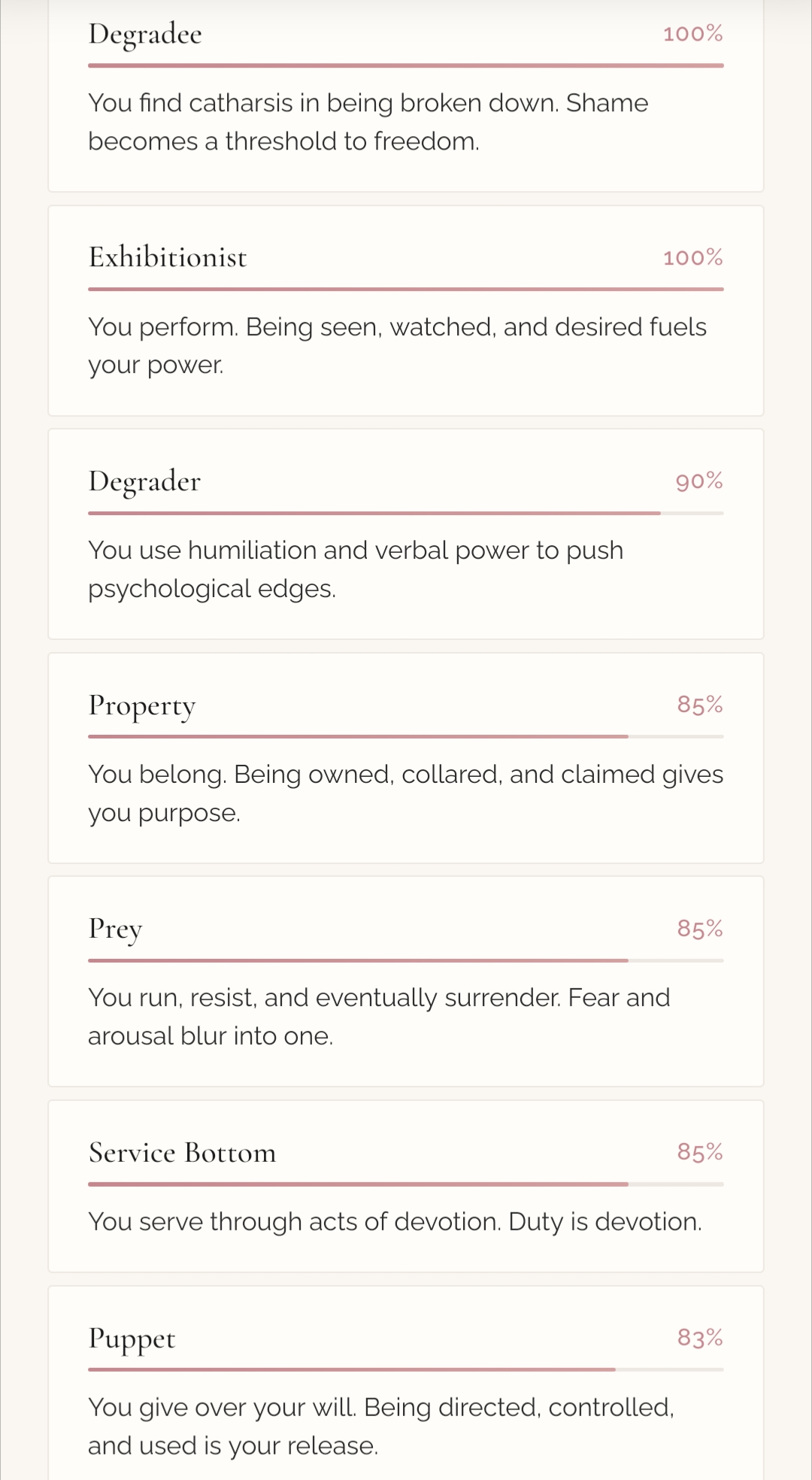Click the Service Bottom title

tap(182, 1152)
